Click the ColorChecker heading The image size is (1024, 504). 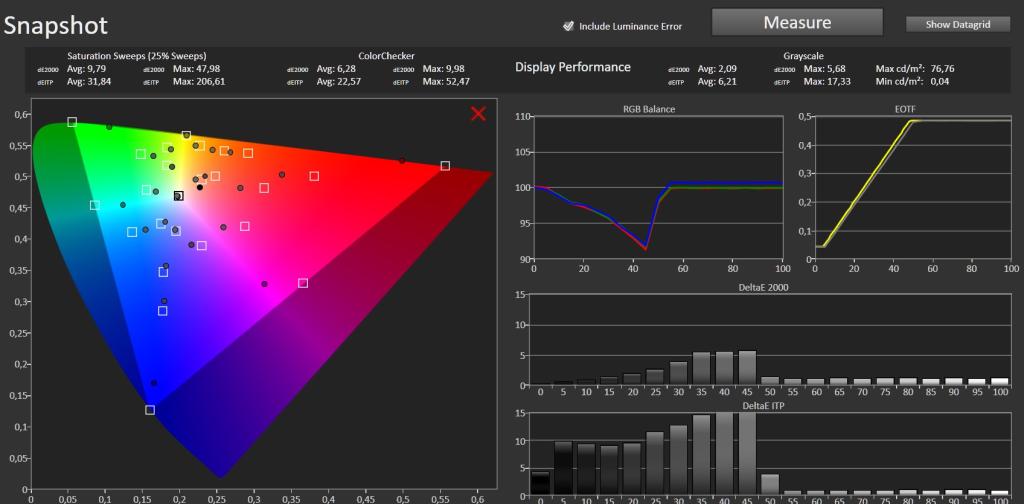pyautogui.click(x=386, y=56)
